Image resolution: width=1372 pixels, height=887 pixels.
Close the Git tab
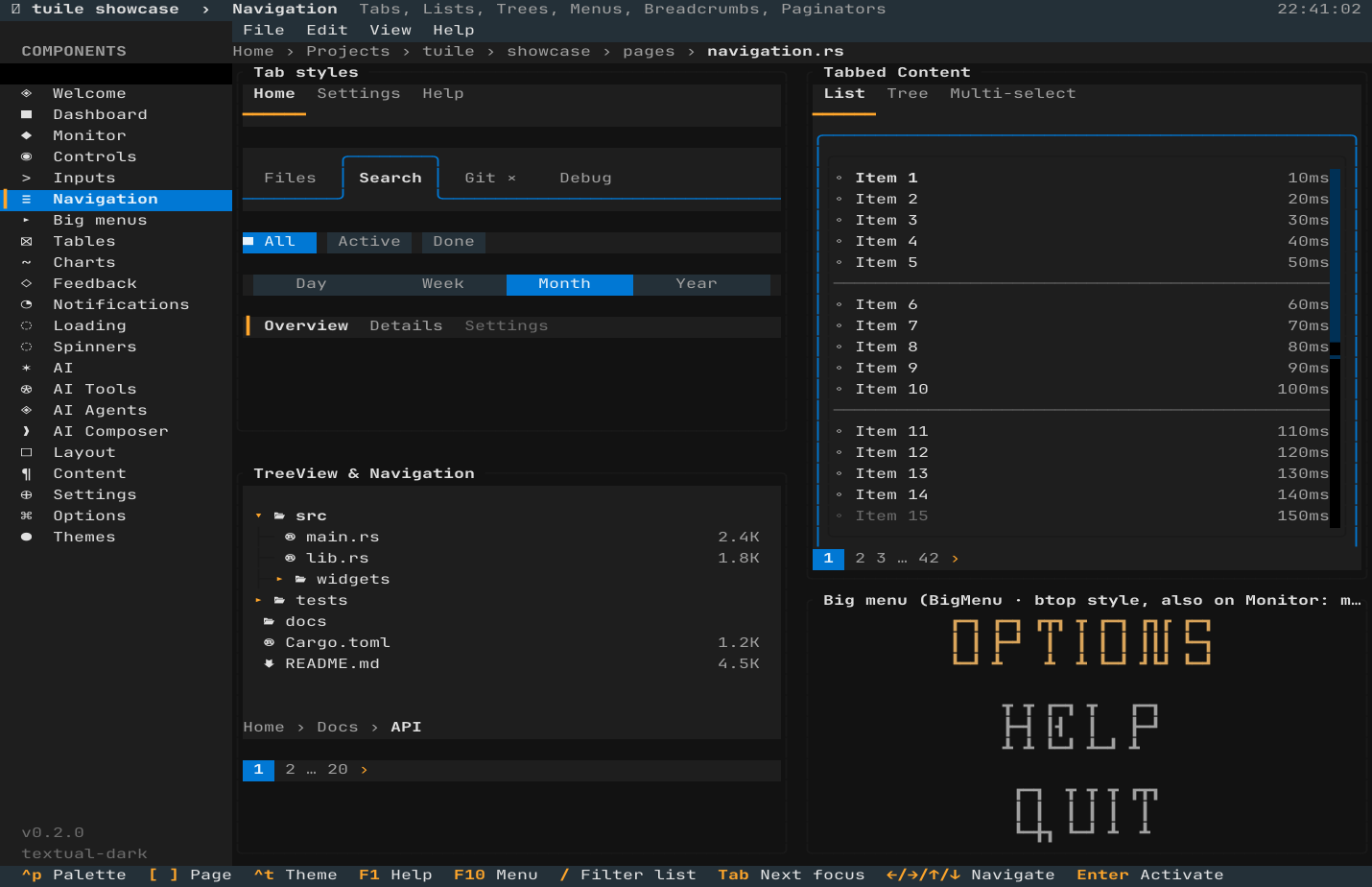point(511,178)
